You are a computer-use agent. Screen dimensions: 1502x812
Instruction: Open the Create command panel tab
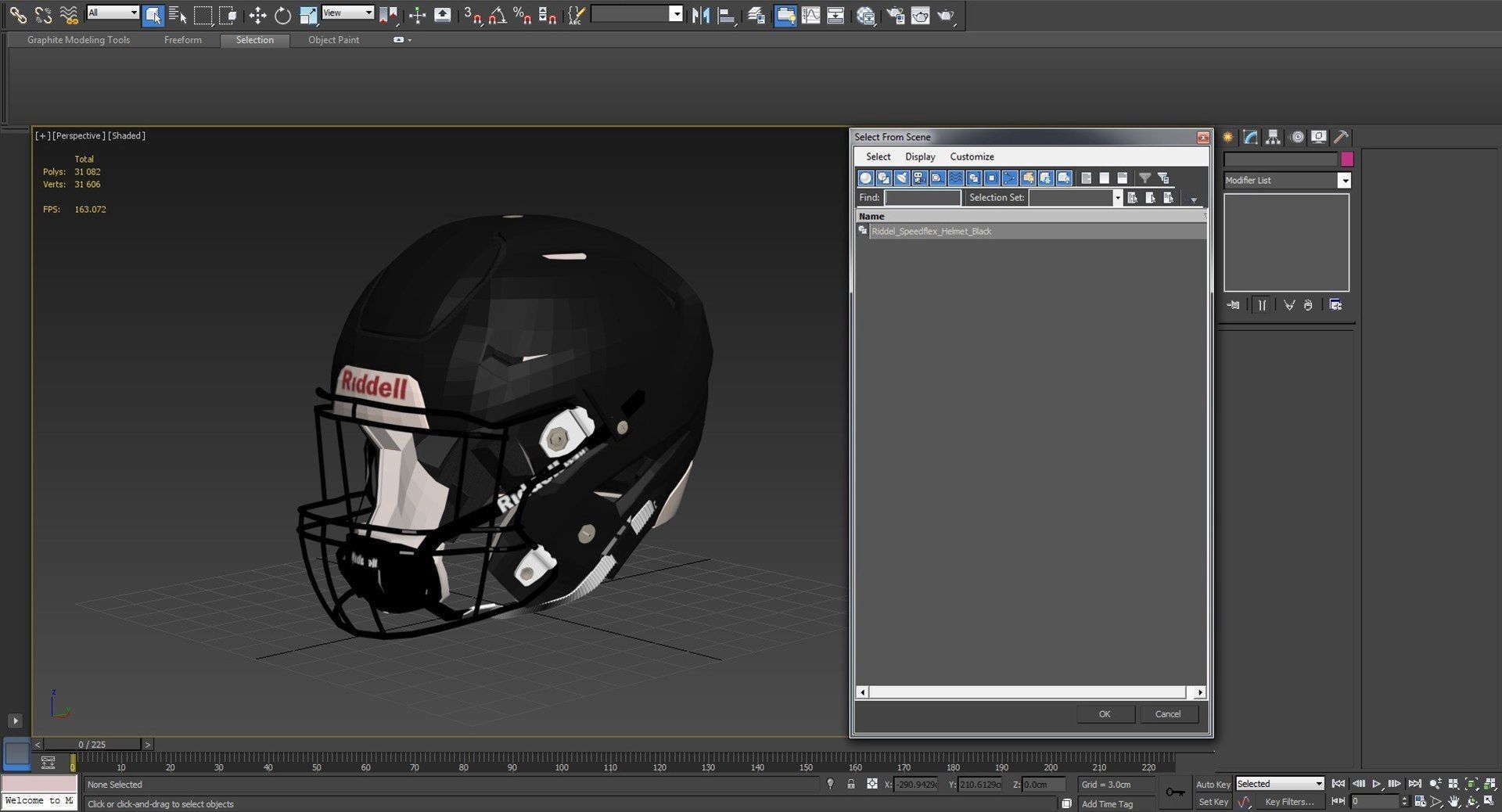(x=1228, y=137)
